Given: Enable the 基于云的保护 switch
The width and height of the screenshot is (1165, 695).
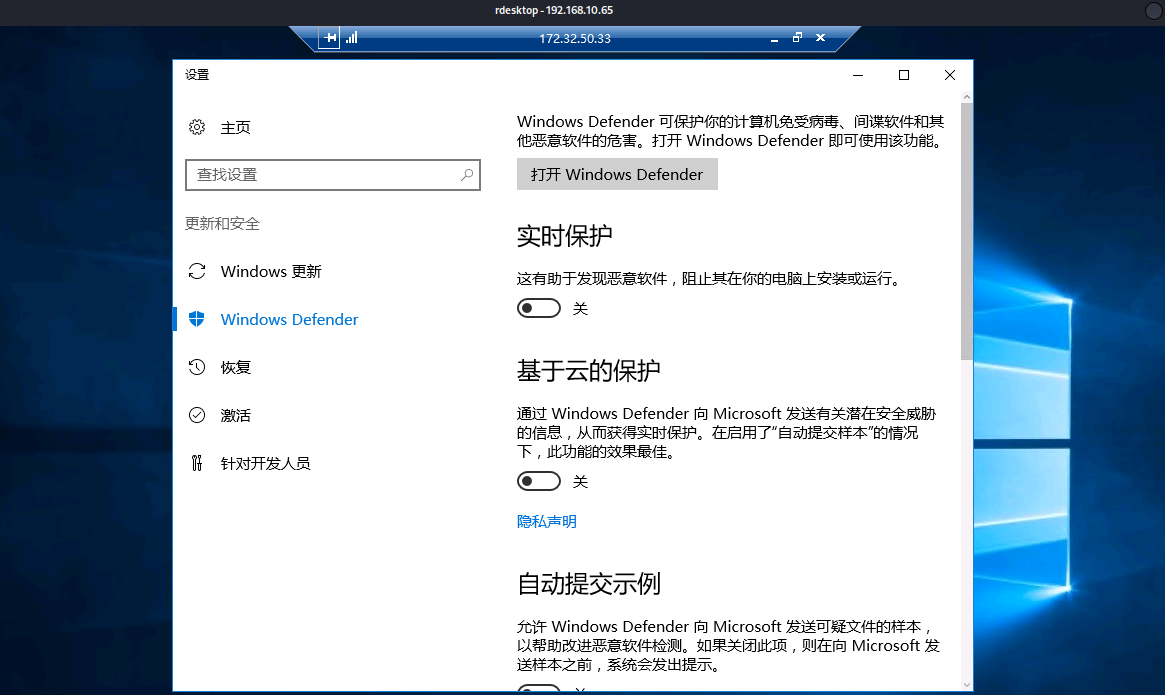Looking at the screenshot, I should (538, 481).
